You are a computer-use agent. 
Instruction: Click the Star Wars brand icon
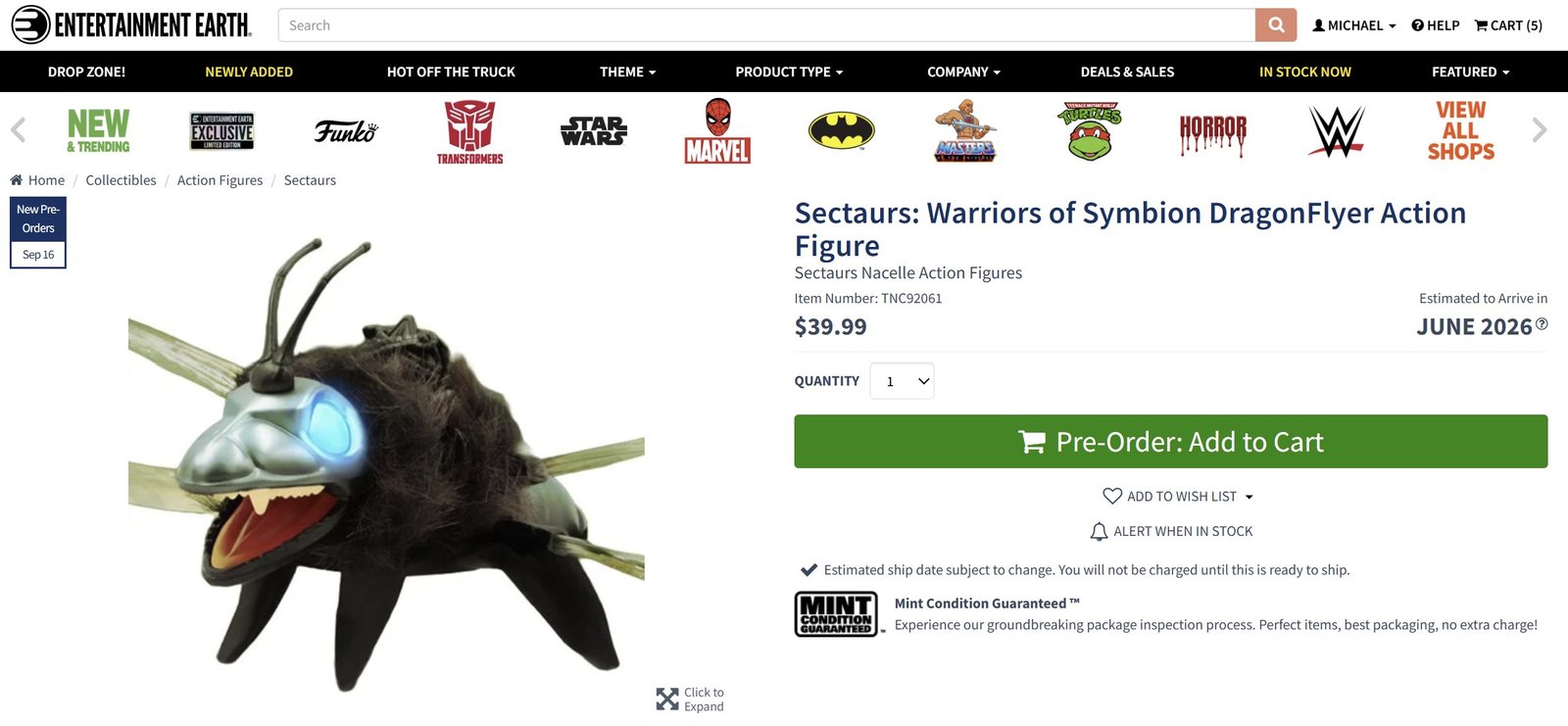[593, 128]
